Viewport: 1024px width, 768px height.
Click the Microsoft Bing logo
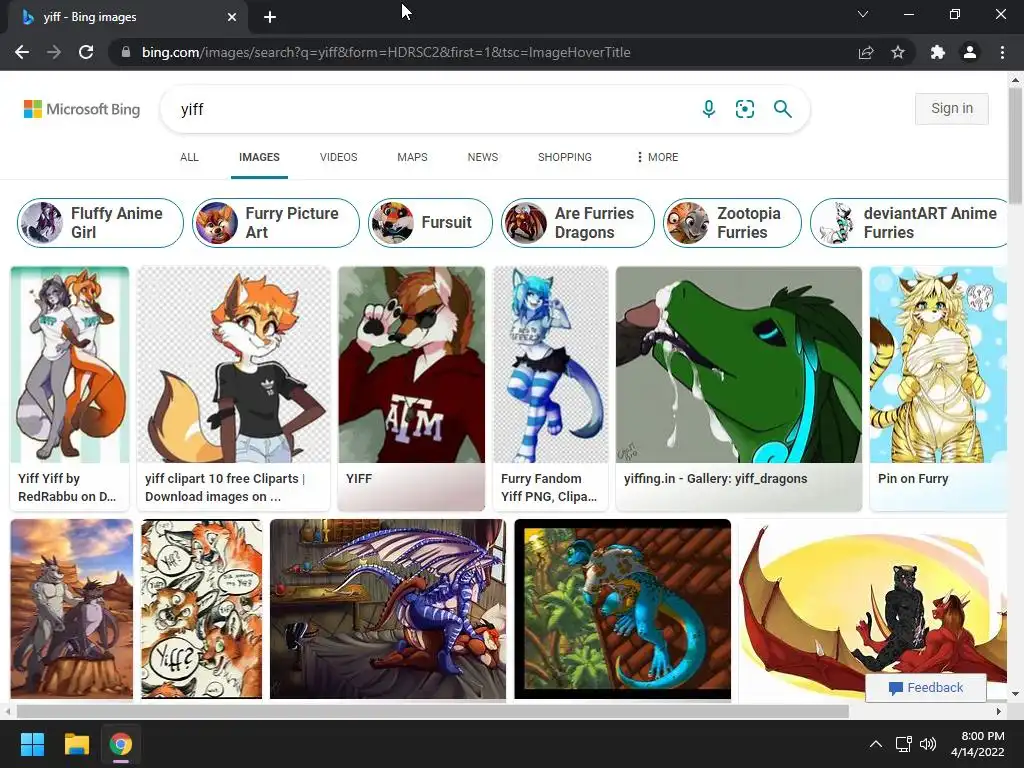(x=82, y=109)
